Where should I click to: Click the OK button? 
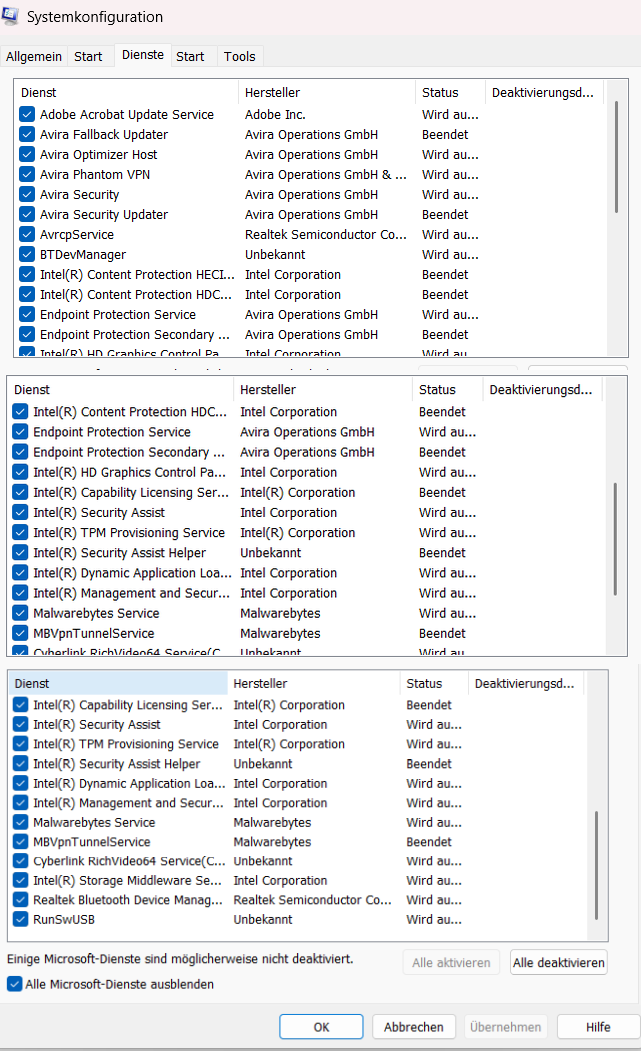coord(321,1027)
